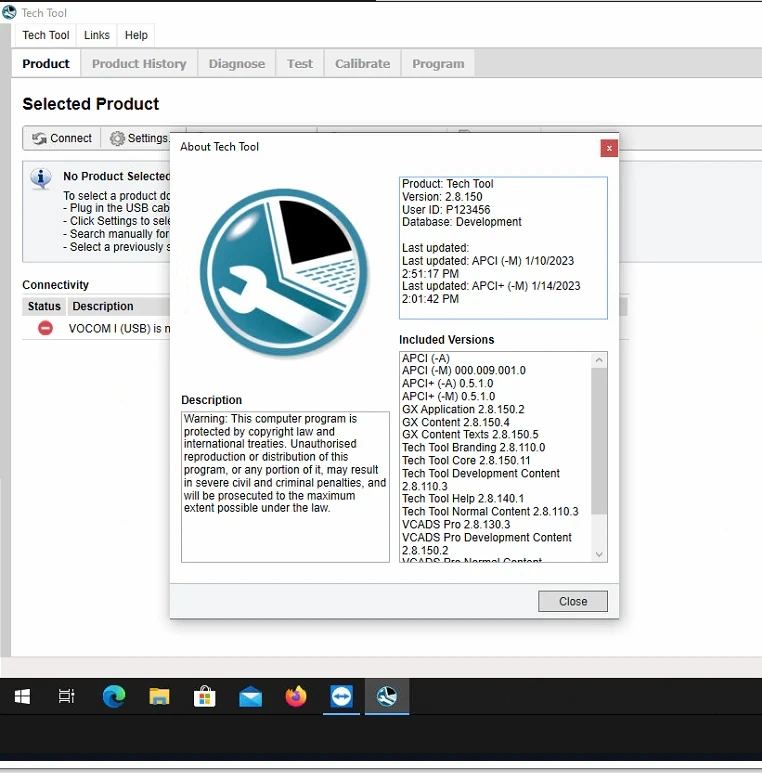
Task: Switch to the Program tab
Action: (438, 64)
